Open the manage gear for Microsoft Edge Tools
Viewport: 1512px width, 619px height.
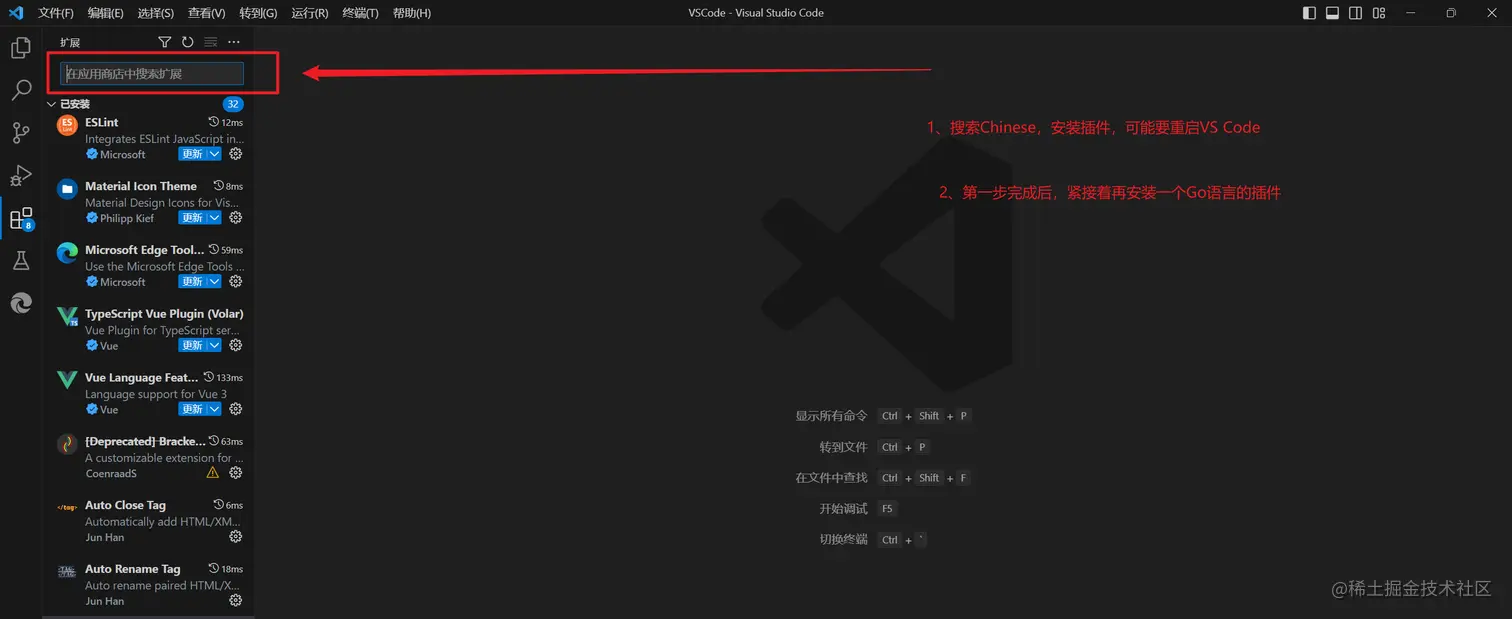tap(236, 281)
